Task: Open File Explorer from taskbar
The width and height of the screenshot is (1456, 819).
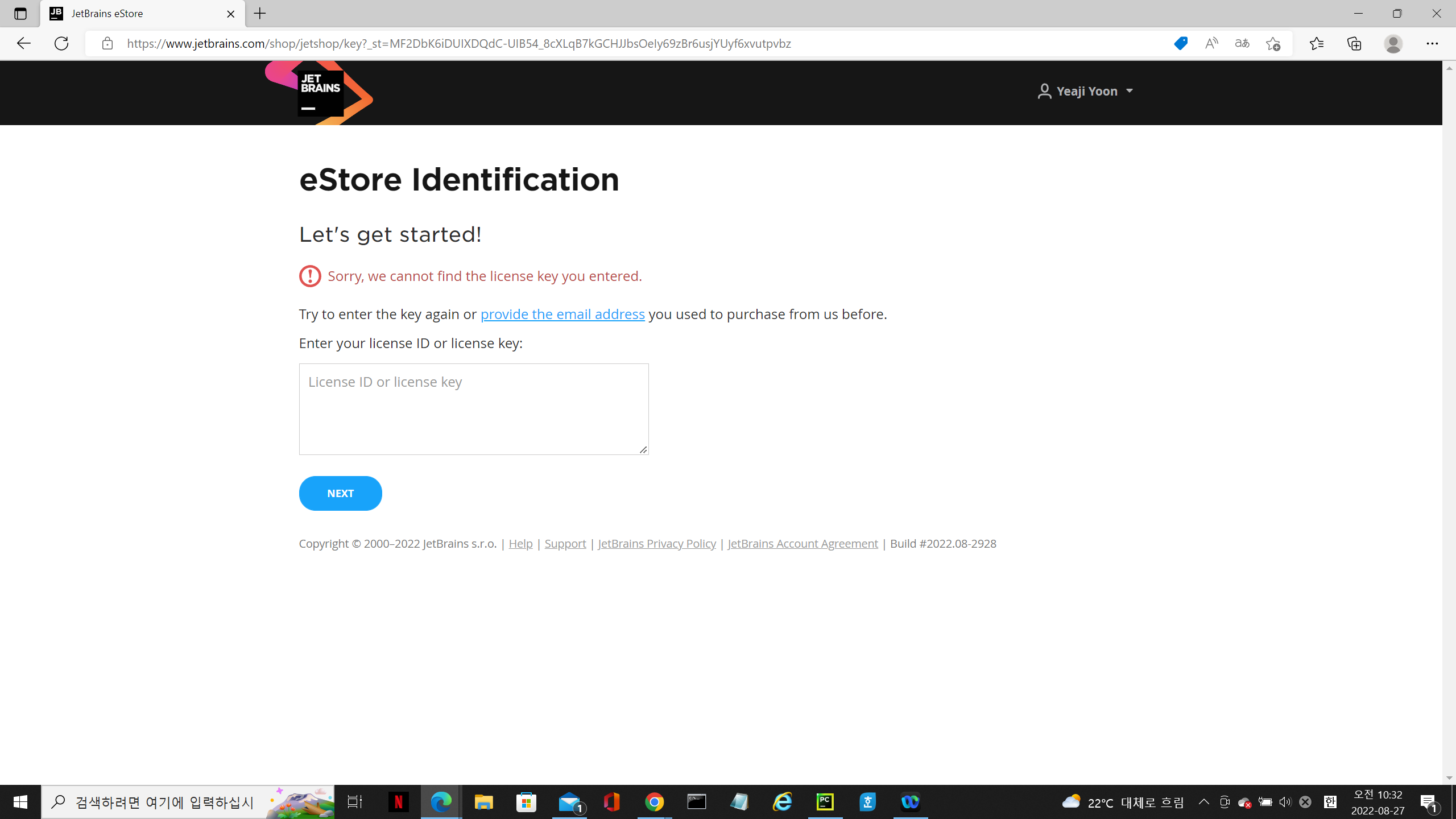Action: (x=484, y=802)
